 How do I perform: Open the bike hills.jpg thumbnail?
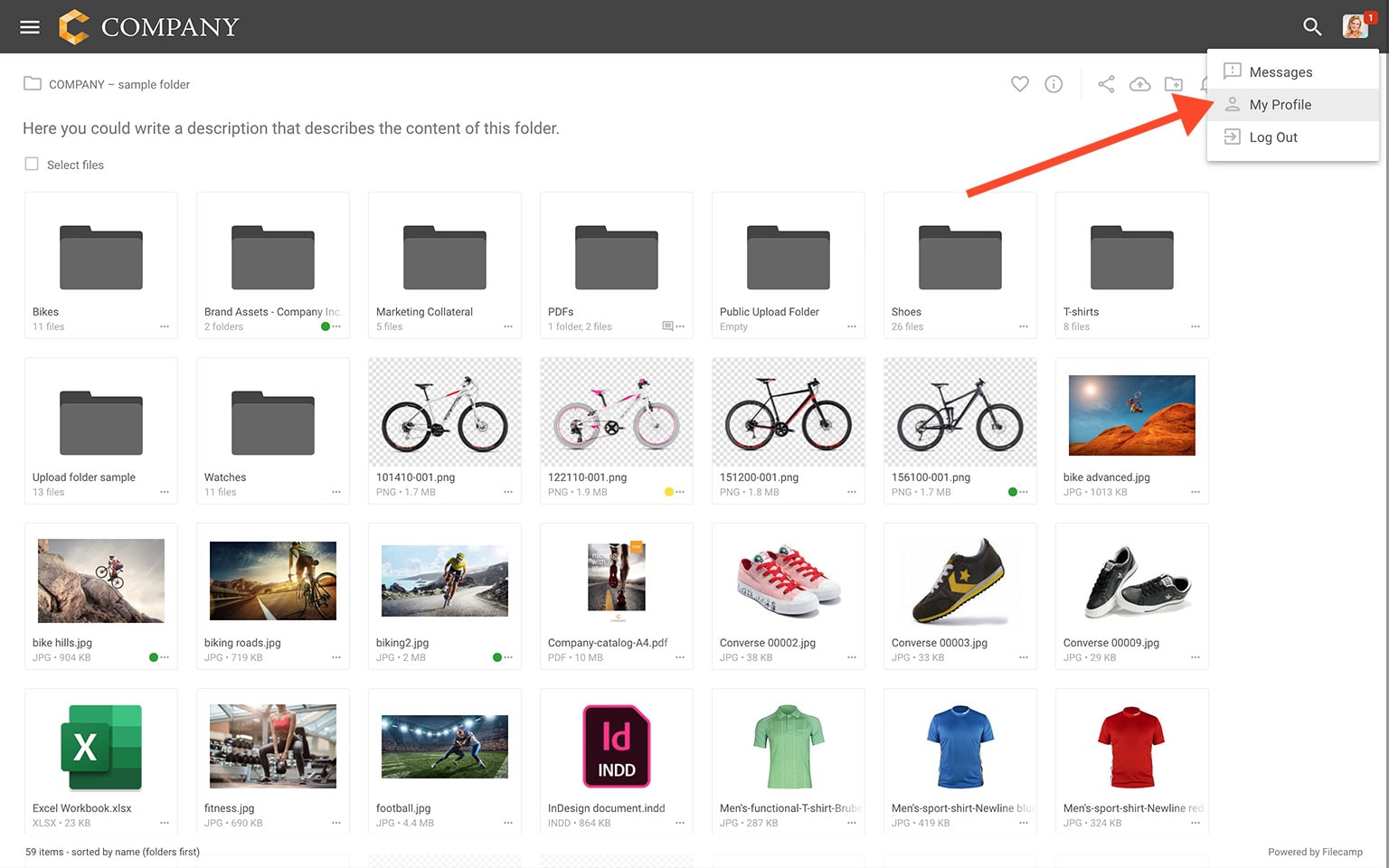click(x=101, y=580)
